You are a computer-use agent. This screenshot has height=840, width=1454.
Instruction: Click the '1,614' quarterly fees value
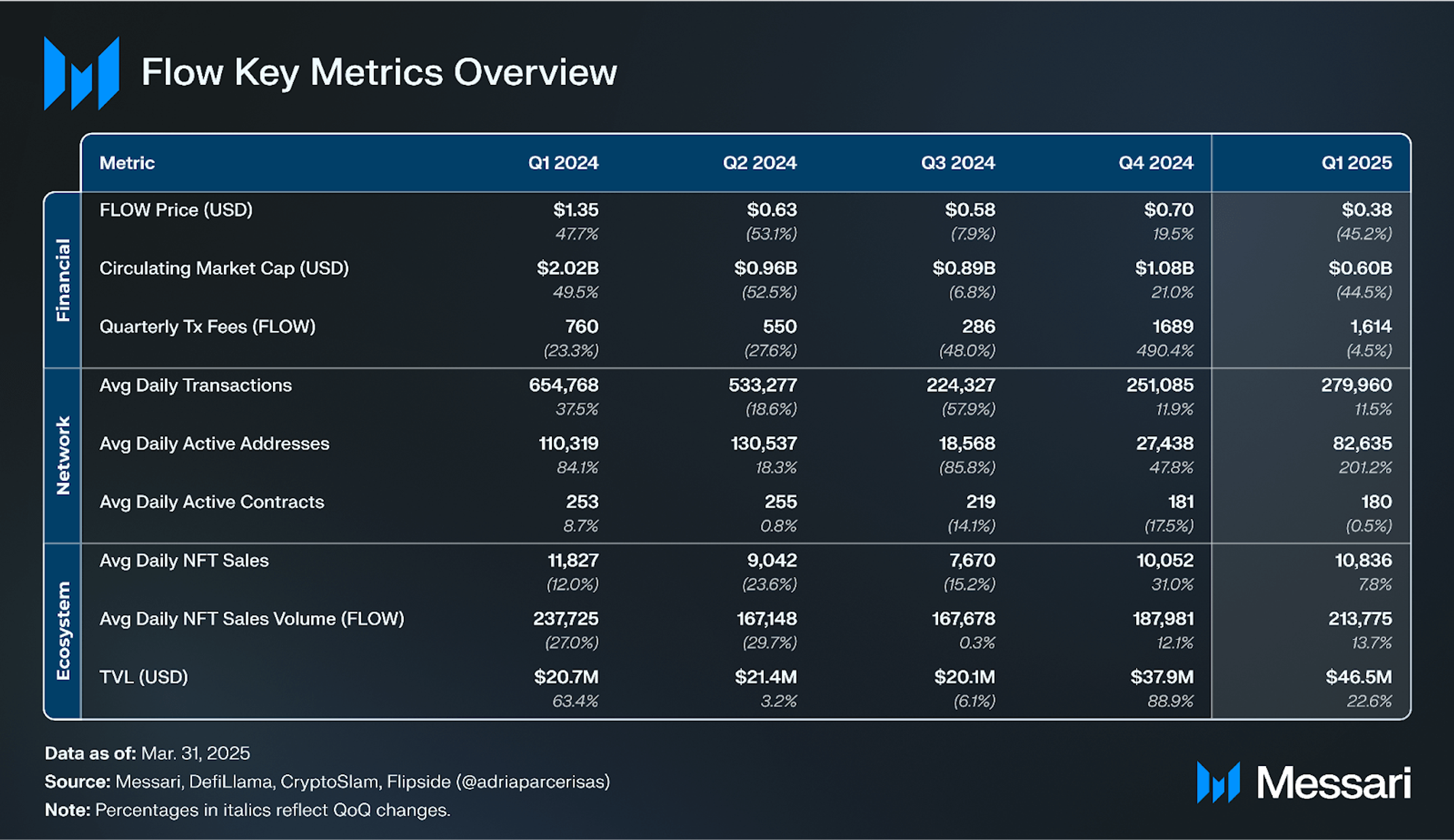coord(1371,327)
